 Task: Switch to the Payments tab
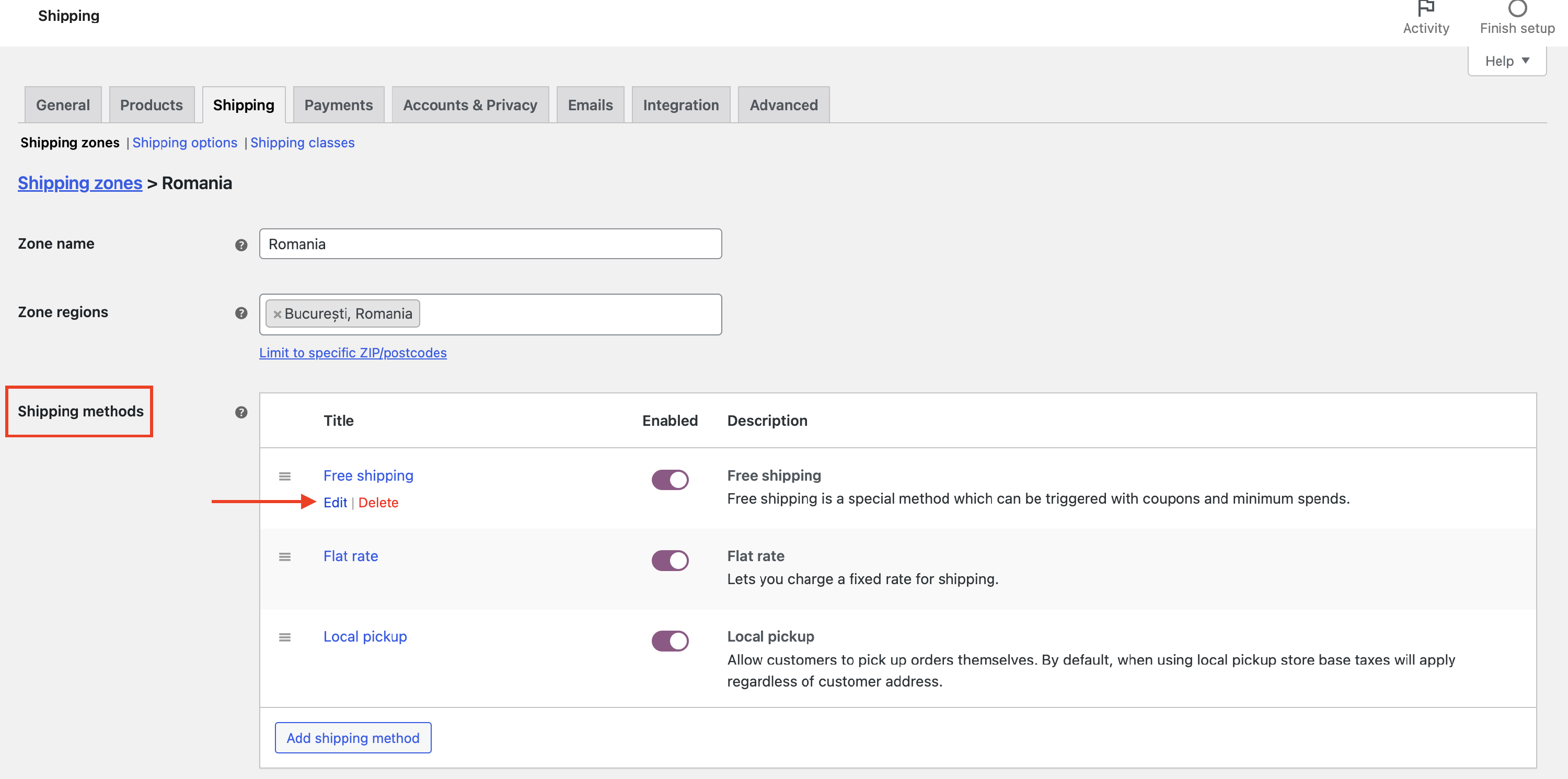(x=339, y=104)
